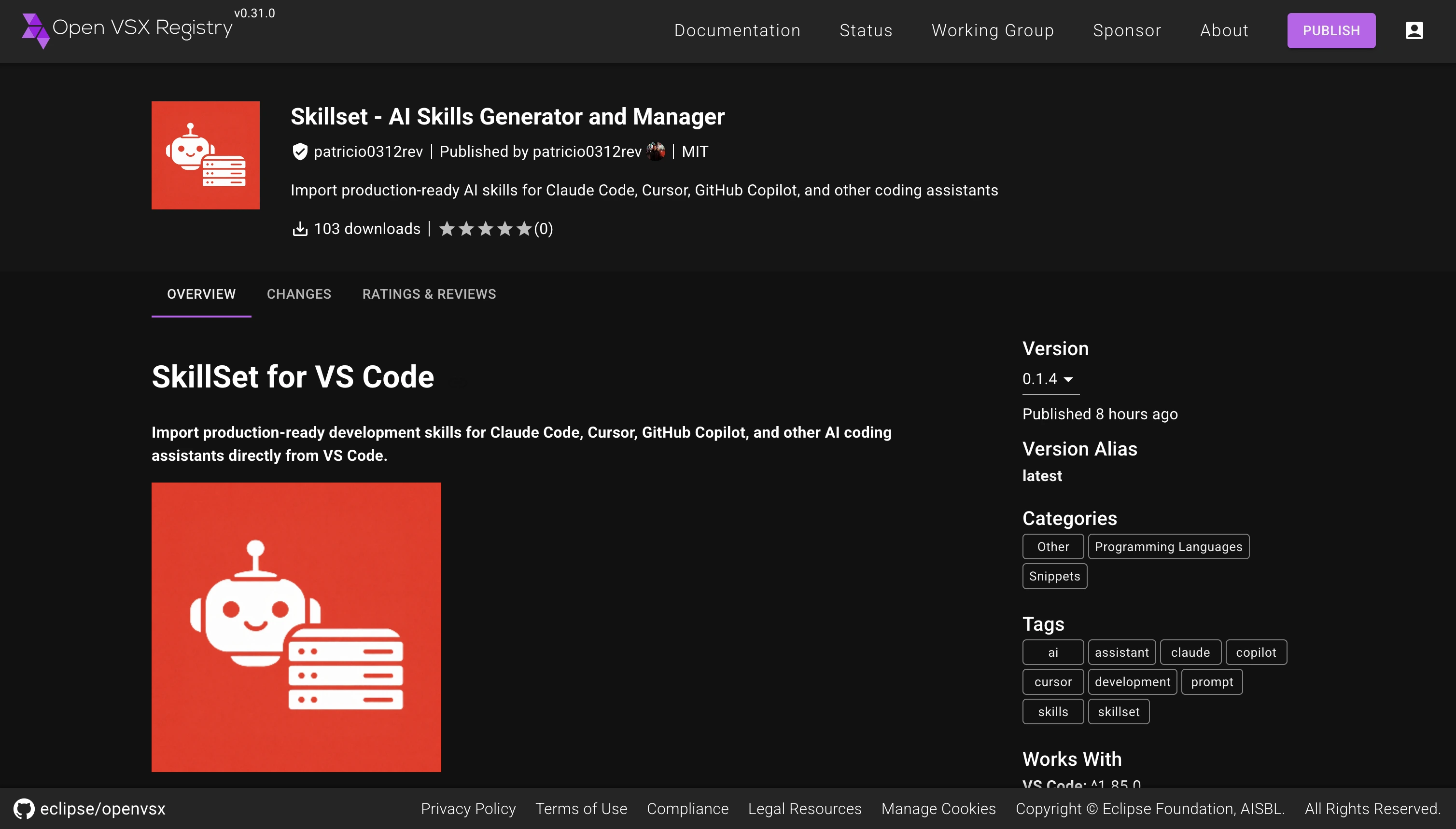Click the skills tag
This screenshot has height=829, width=1456.
[1053, 712]
